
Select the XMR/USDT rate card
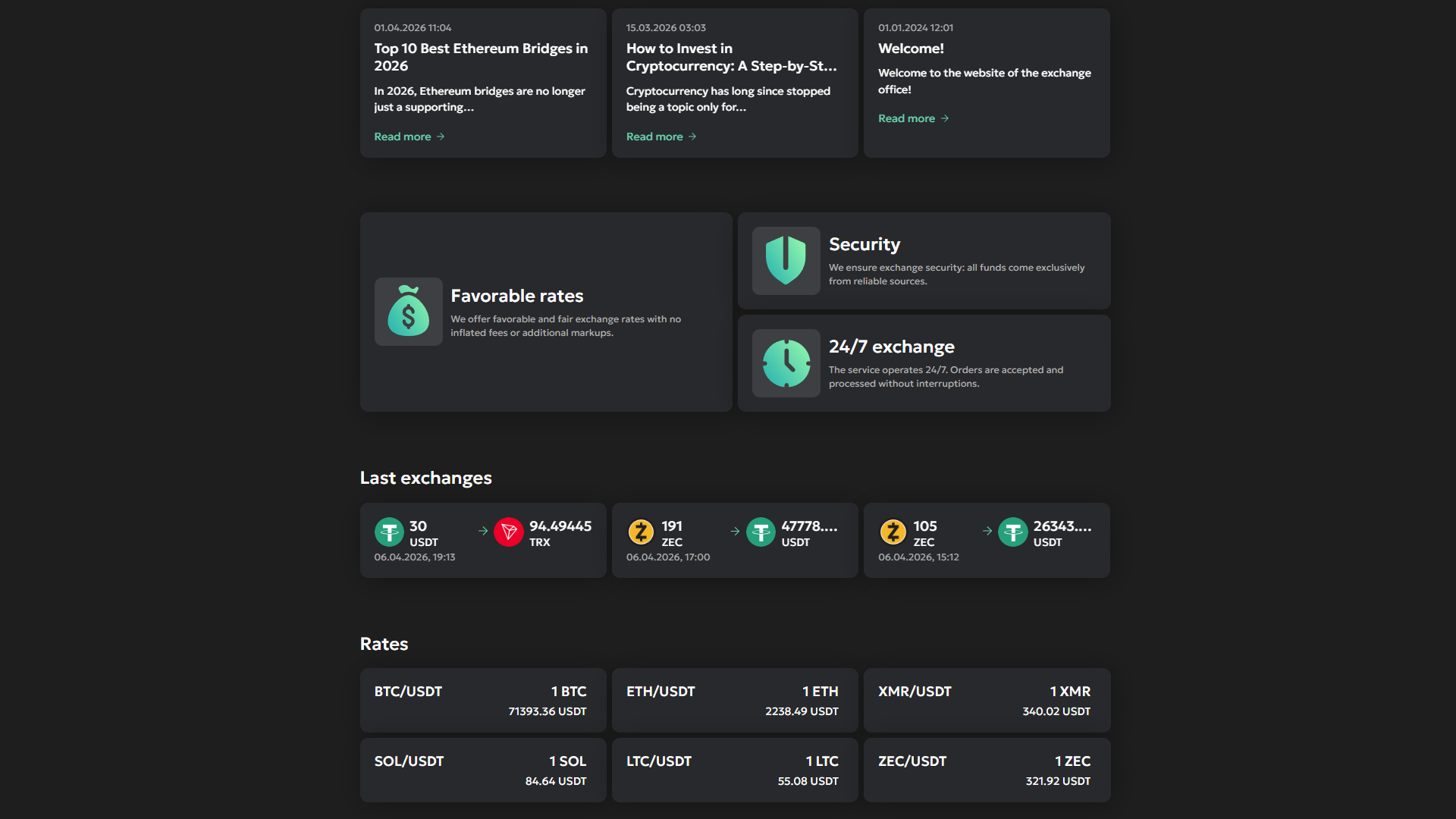[x=986, y=700]
